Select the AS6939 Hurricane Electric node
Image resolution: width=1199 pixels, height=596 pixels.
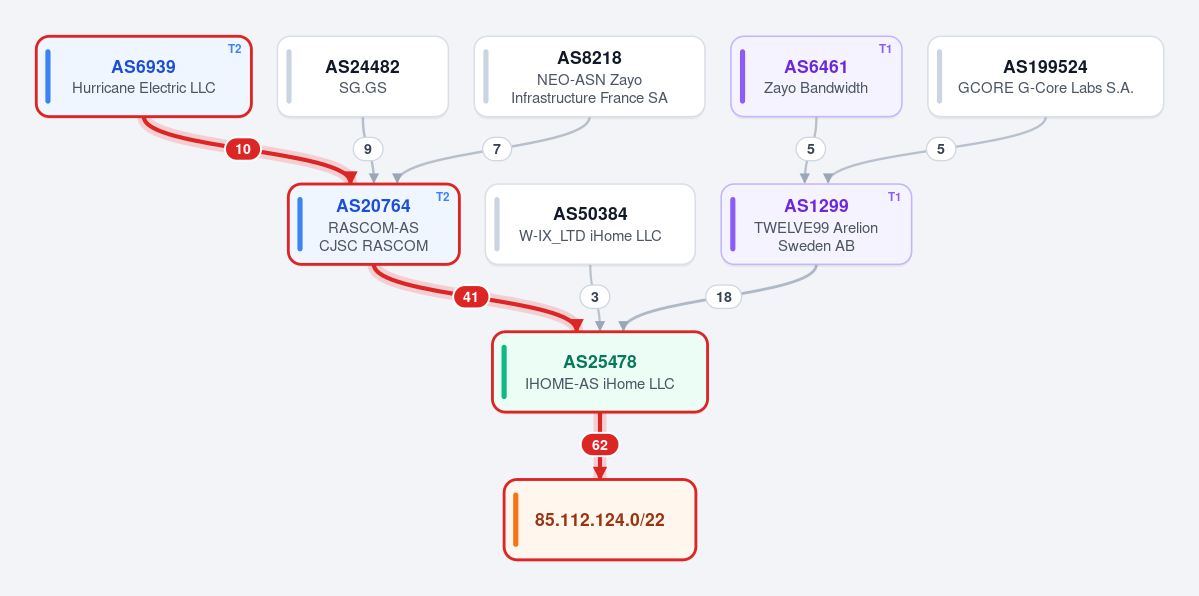click(144, 77)
